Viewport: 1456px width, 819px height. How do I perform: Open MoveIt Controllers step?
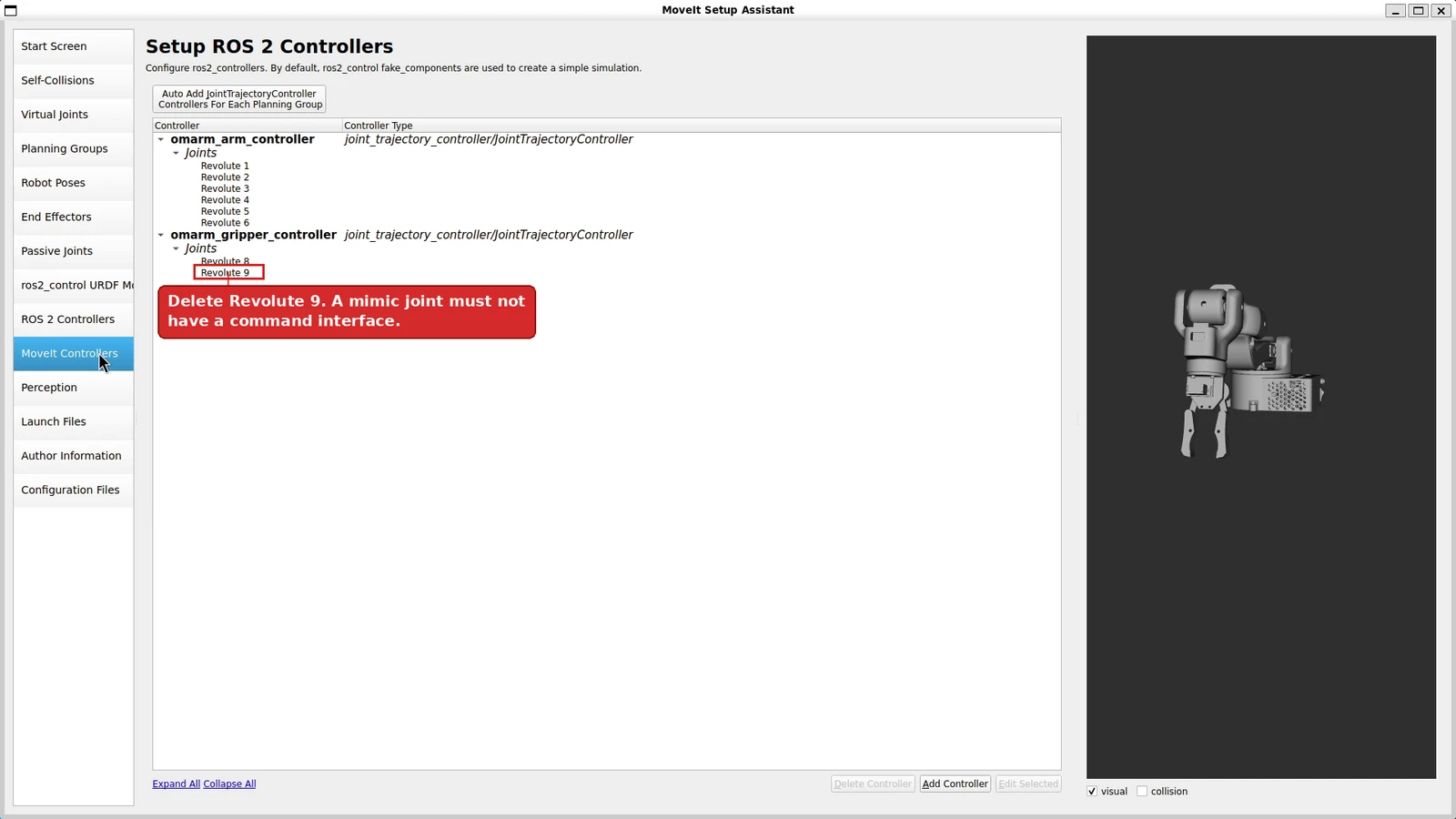74,353
